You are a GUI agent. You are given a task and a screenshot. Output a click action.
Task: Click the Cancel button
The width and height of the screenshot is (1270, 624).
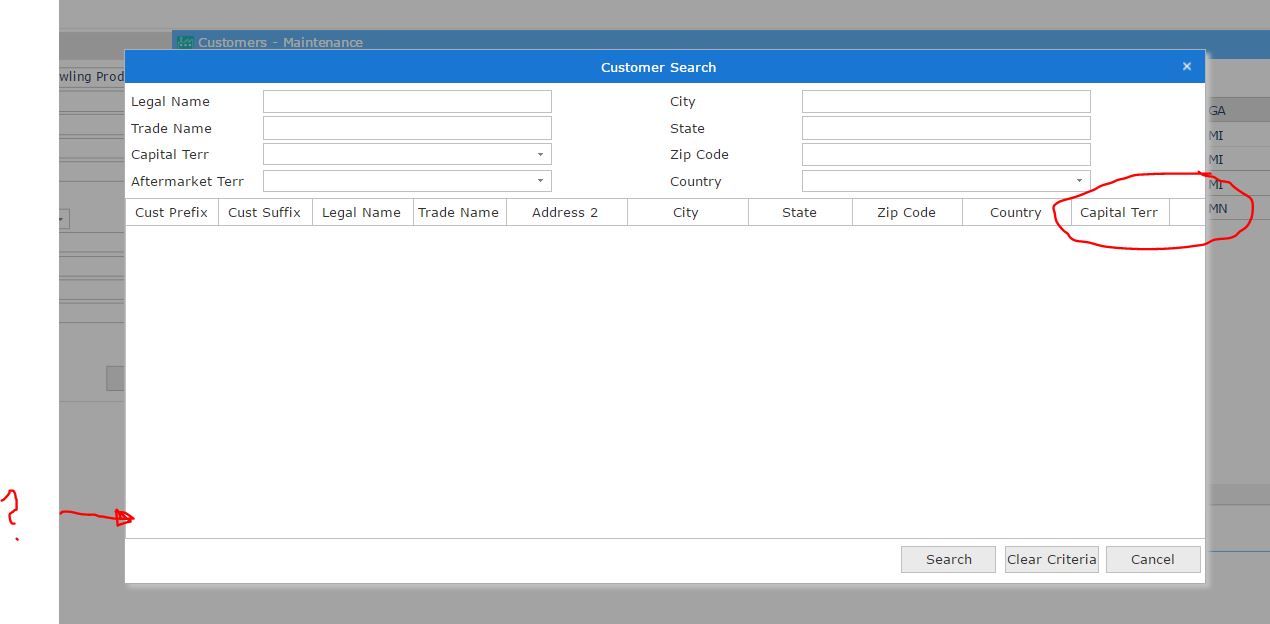[x=1153, y=559]
